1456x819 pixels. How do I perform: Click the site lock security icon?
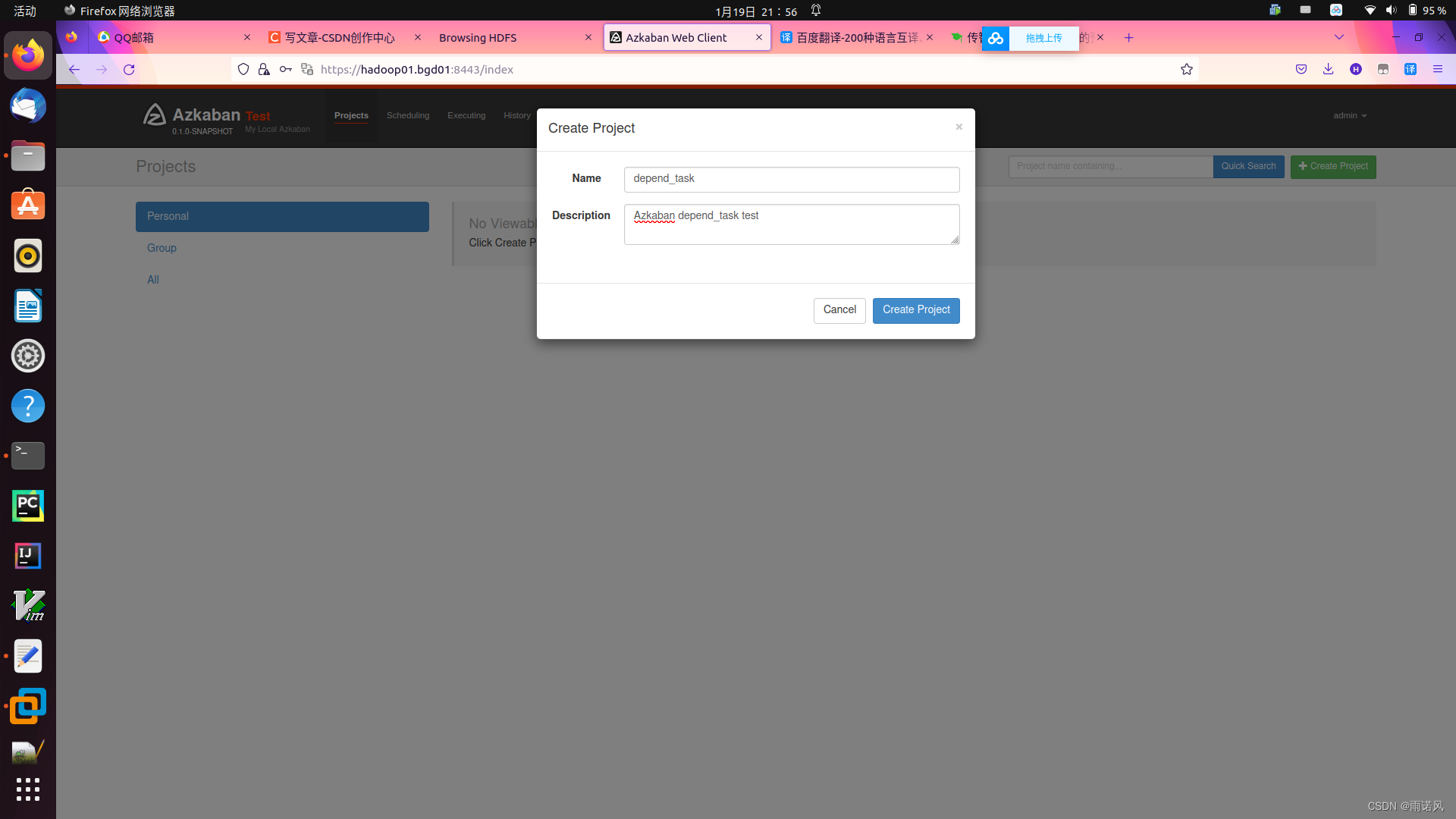coord(264,70)
